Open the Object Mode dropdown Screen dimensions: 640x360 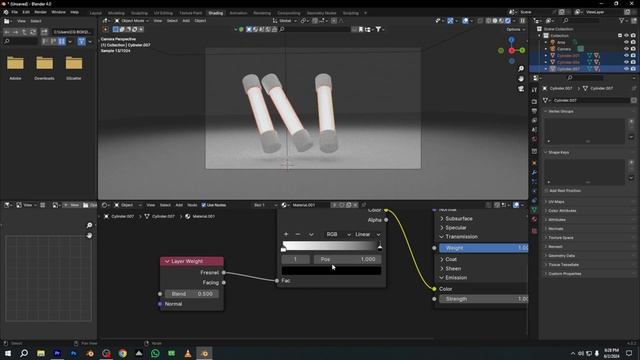[x=131, y=21]
